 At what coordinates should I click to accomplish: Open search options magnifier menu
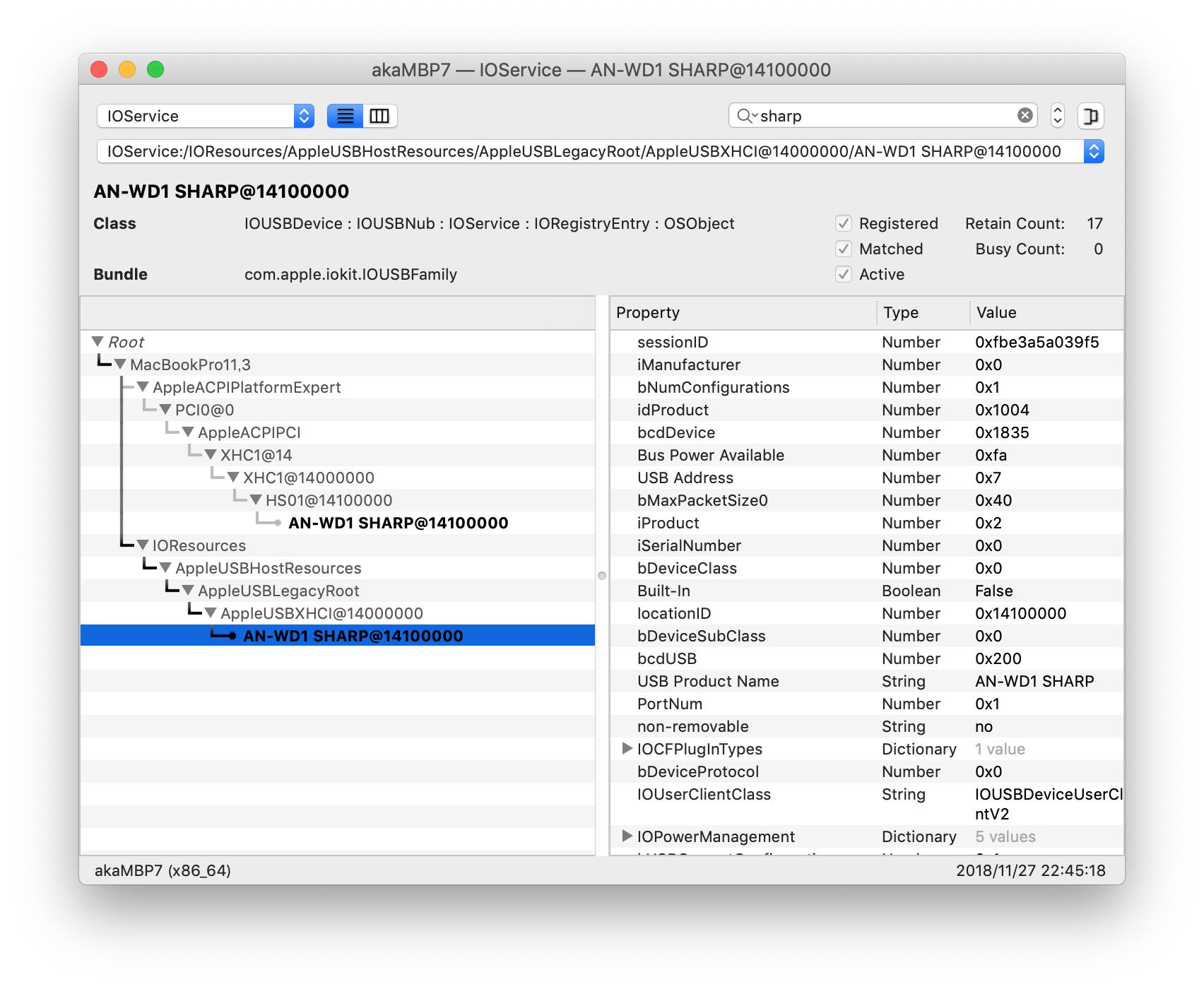click(x=746, y=116)
